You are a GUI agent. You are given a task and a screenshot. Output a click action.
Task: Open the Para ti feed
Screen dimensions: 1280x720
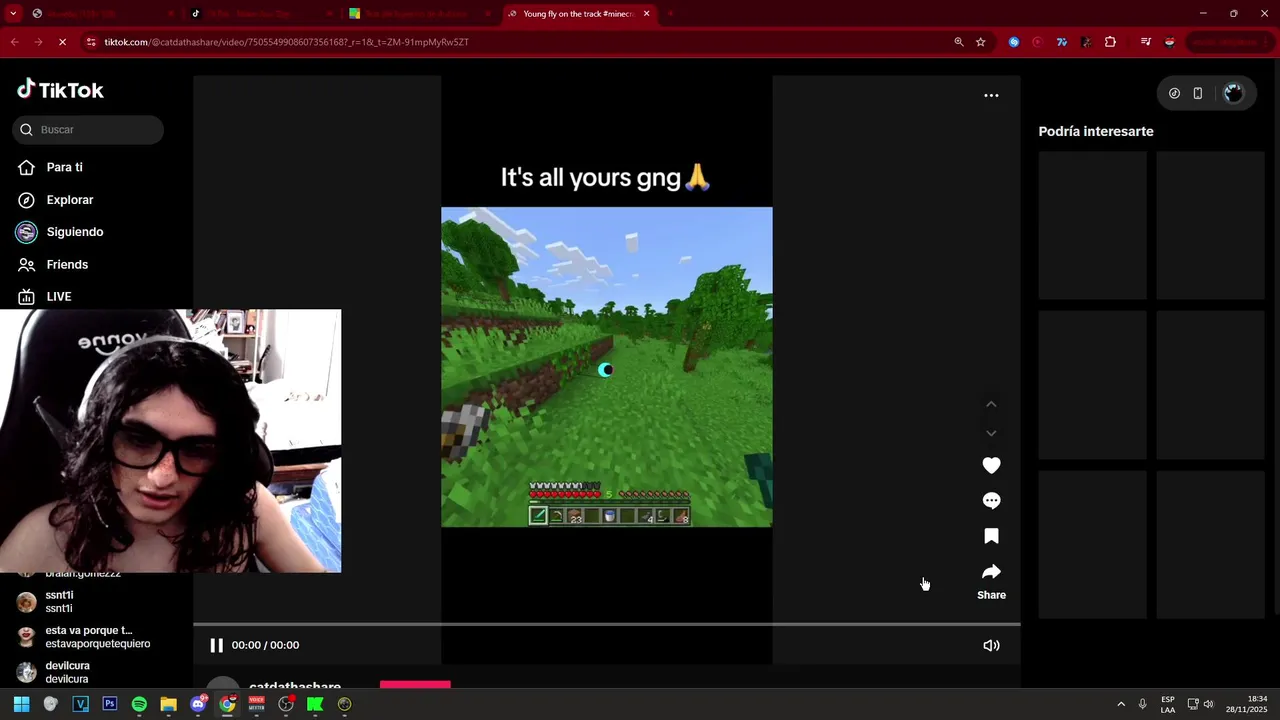(64, 167)
